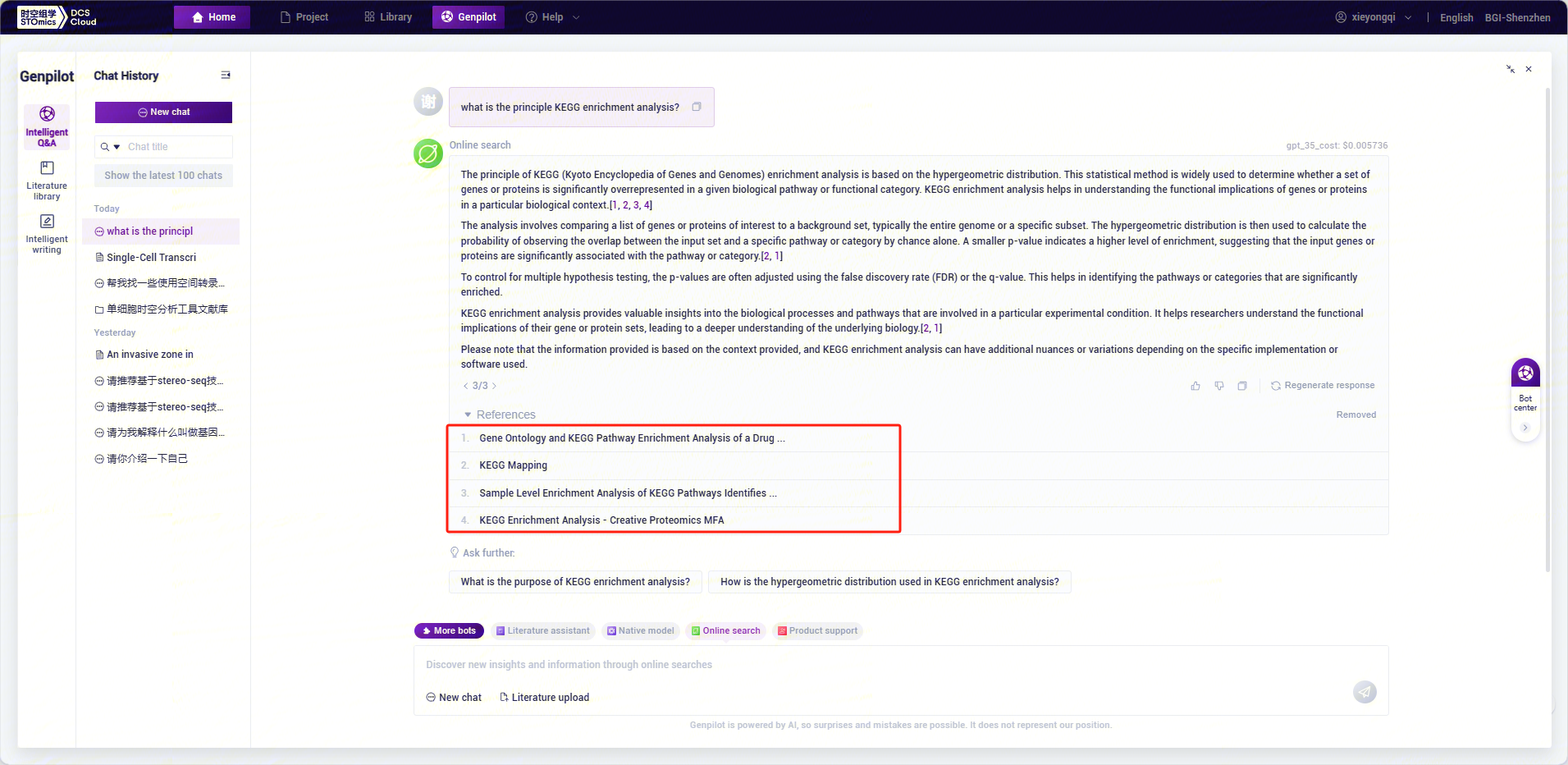Open the Literature library panel

coord(47,180)
